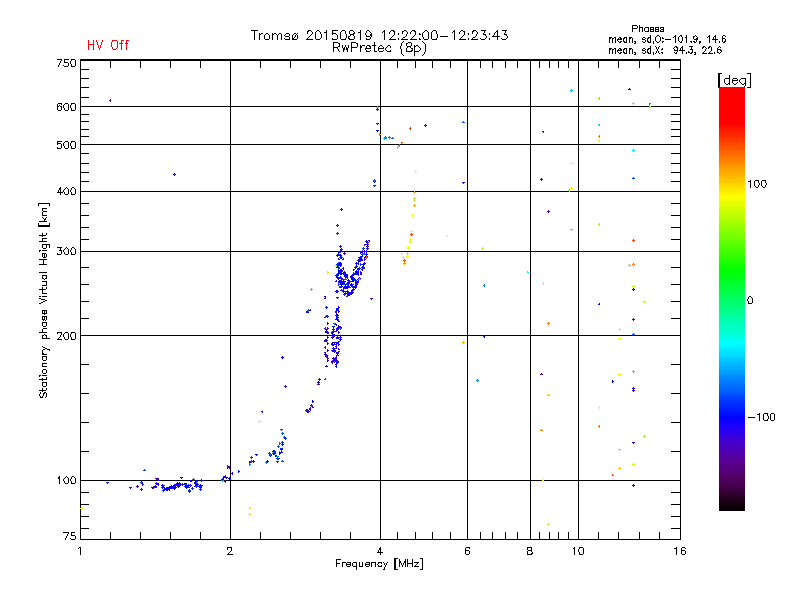Click the red 'HV Off' label
The width and height of the screenshot is (800, 600).
pyautogui.click(x=108, y=45)
